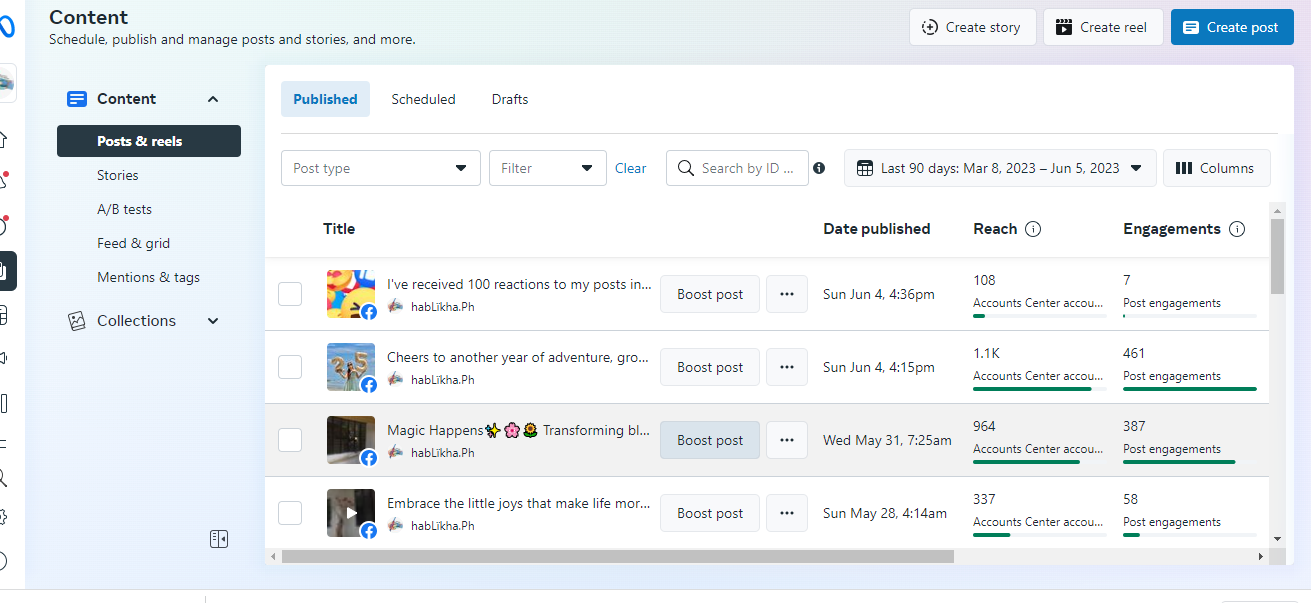Click the Reach info icon
The width and height of the screenshot is (1311, 603).
point(1033,229)
